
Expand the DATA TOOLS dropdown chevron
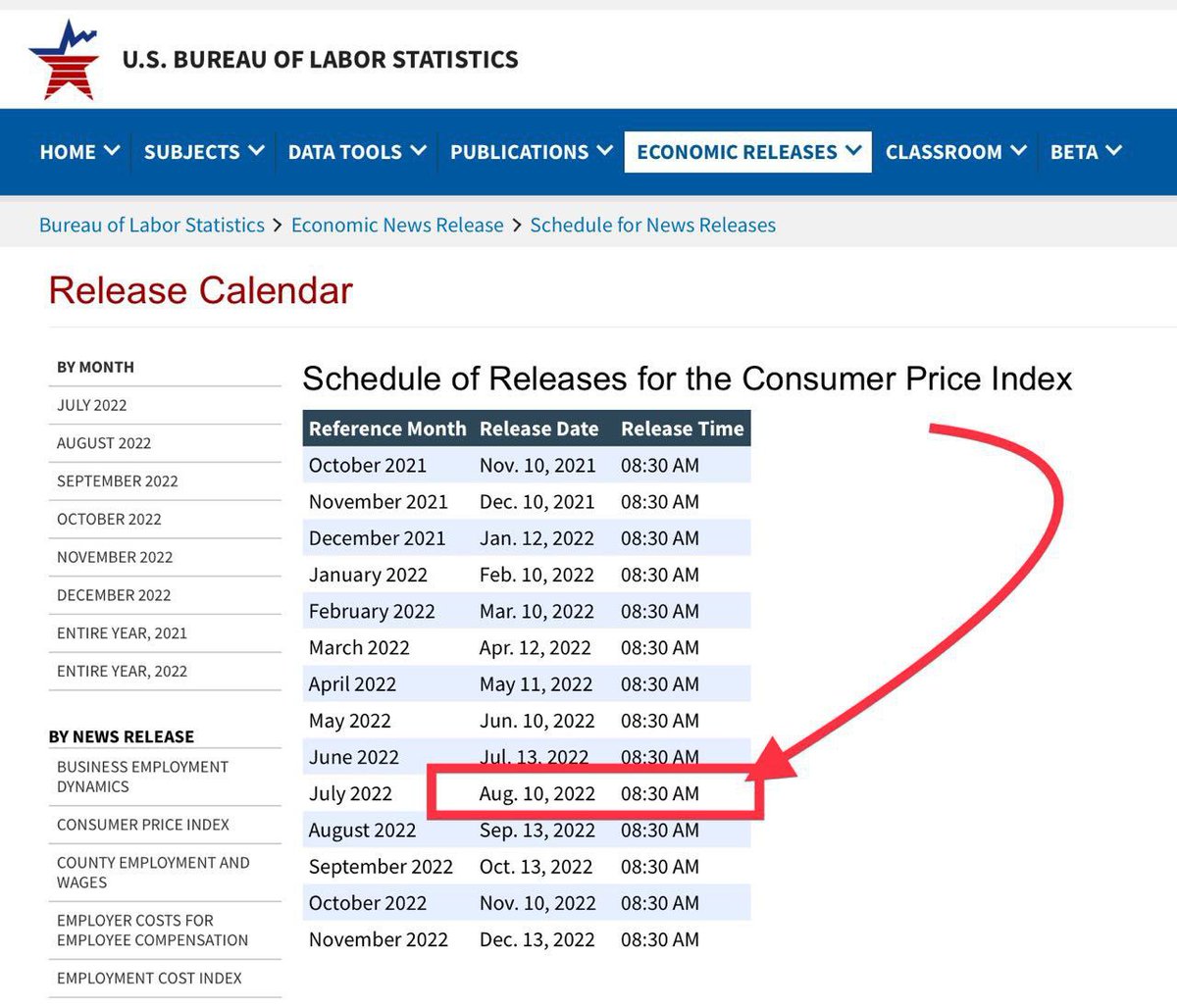pos(420,152)
